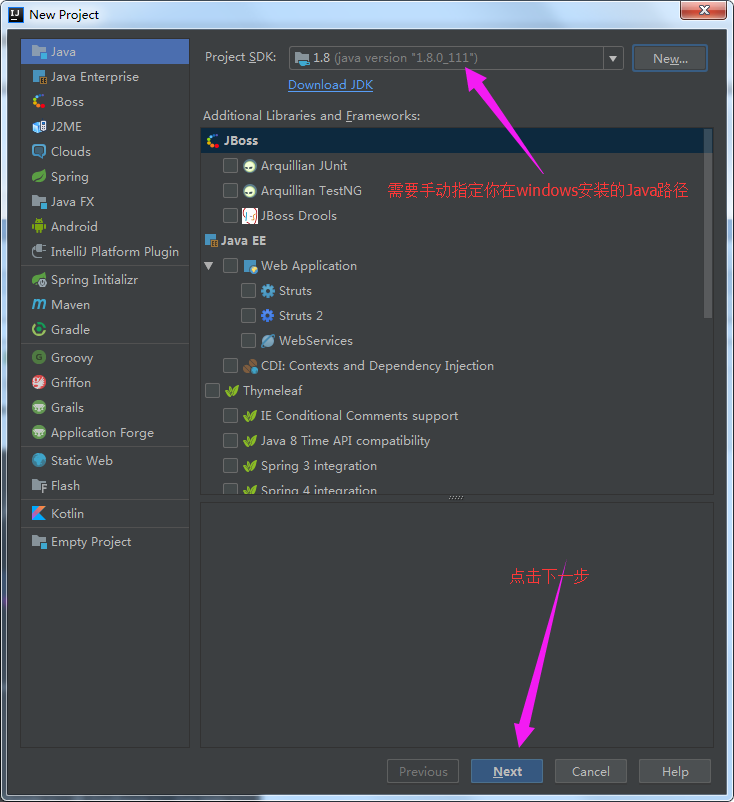Enable the Arquillian TestNG checkbox
This screenshot has width=734, height=802.
coord(230,191)
